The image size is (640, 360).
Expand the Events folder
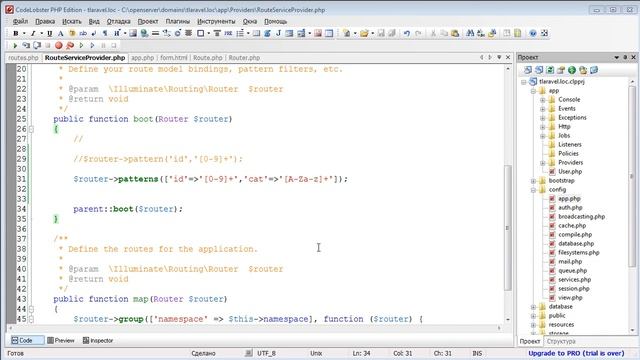(x=542, y=109)
